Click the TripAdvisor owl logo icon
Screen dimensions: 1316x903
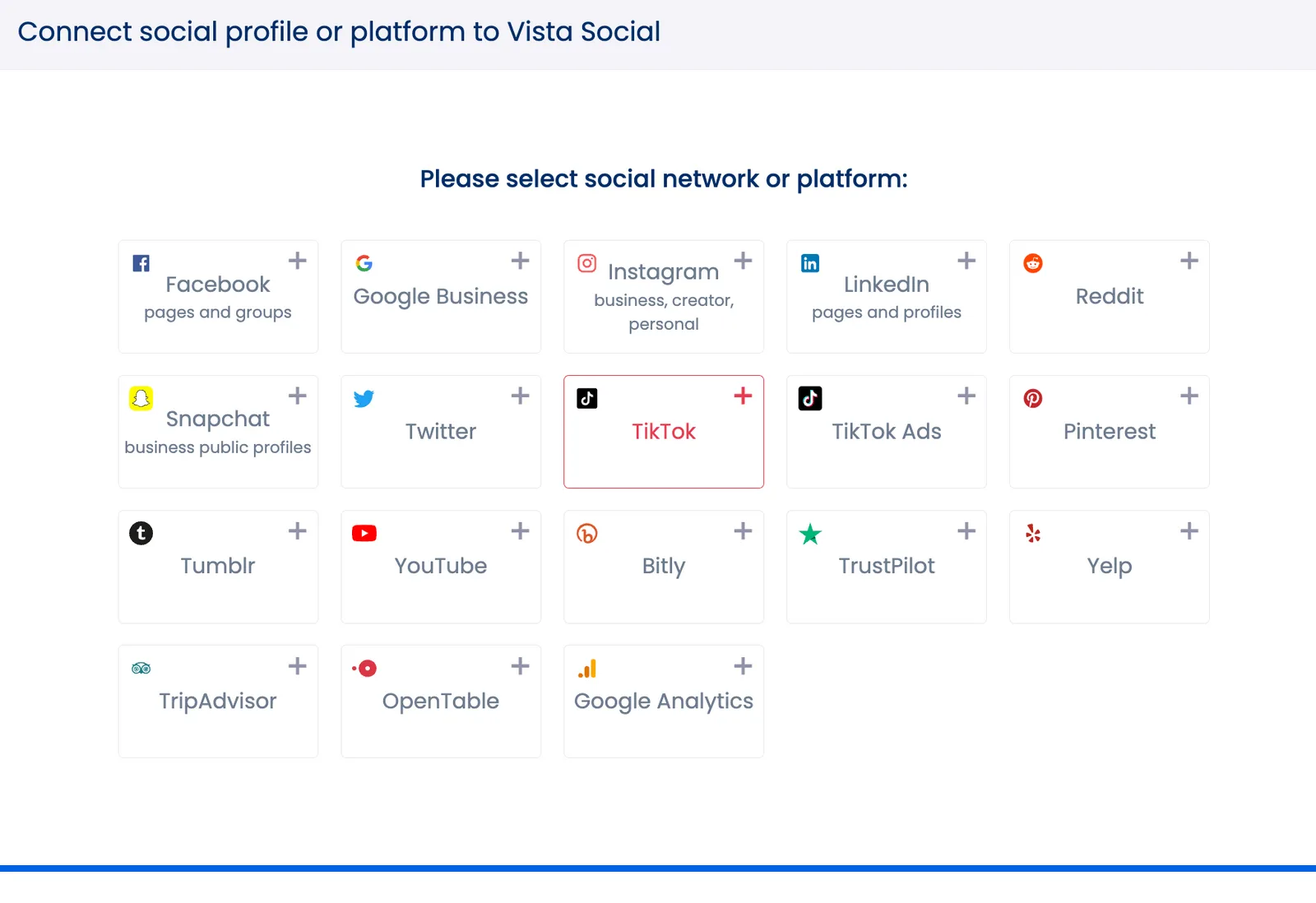(x=141, y=669)
